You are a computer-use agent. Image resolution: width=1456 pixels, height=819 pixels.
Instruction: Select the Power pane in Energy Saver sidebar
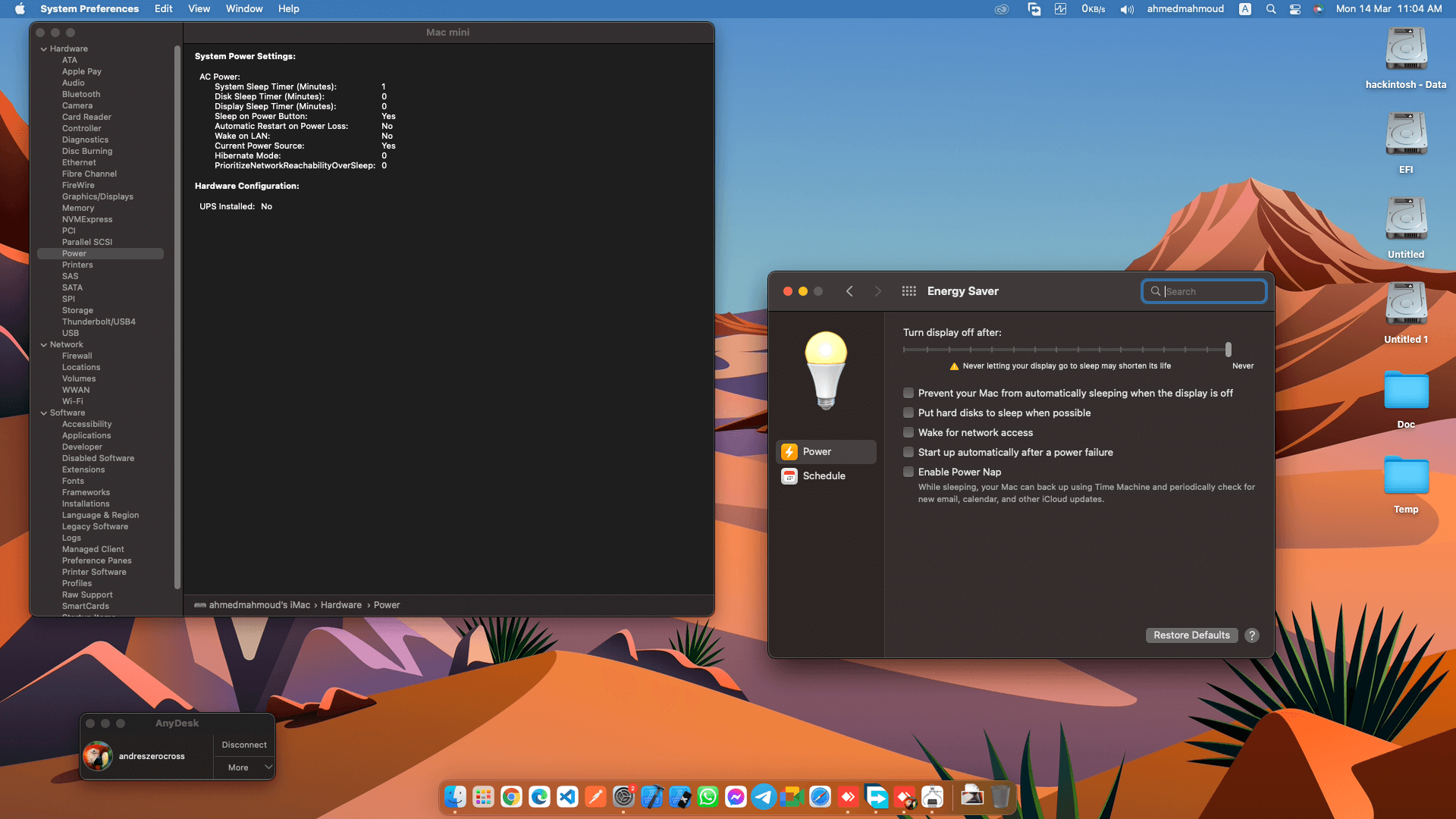point(826,451)
